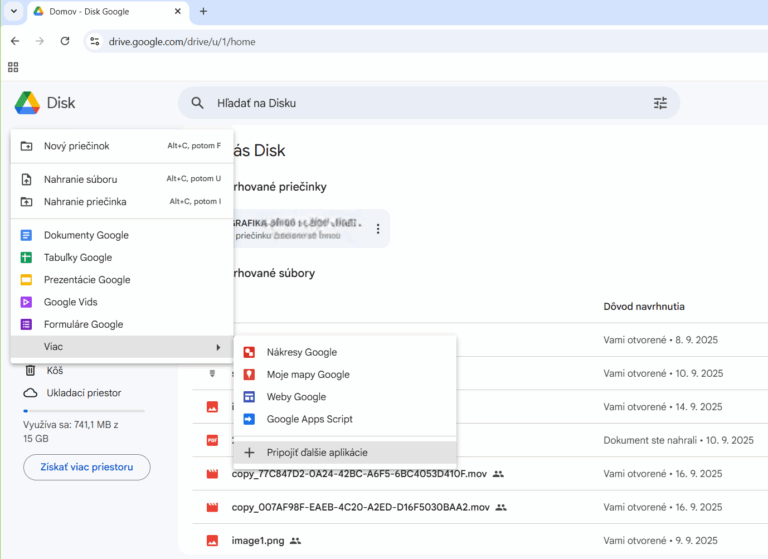
Task: Click the Google Docs icon
Action: click(27, 235)
